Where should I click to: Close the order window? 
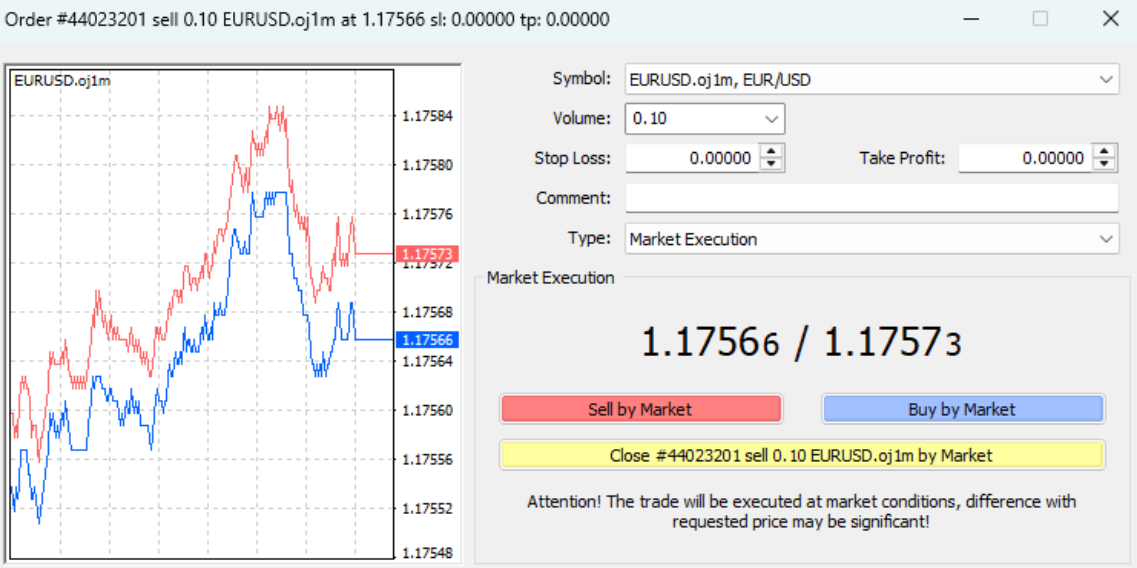click(x=1110, y=19)
